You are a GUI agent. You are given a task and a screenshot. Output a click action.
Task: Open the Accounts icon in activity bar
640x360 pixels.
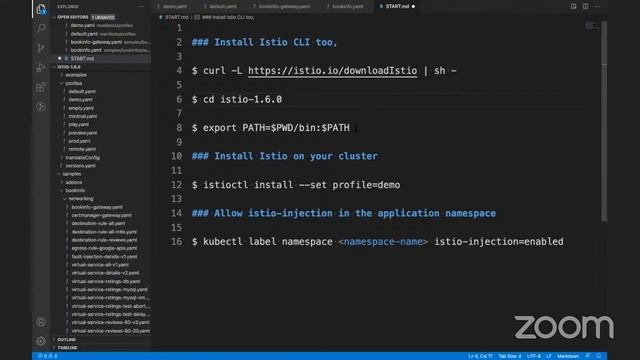[x=41, y=322]
